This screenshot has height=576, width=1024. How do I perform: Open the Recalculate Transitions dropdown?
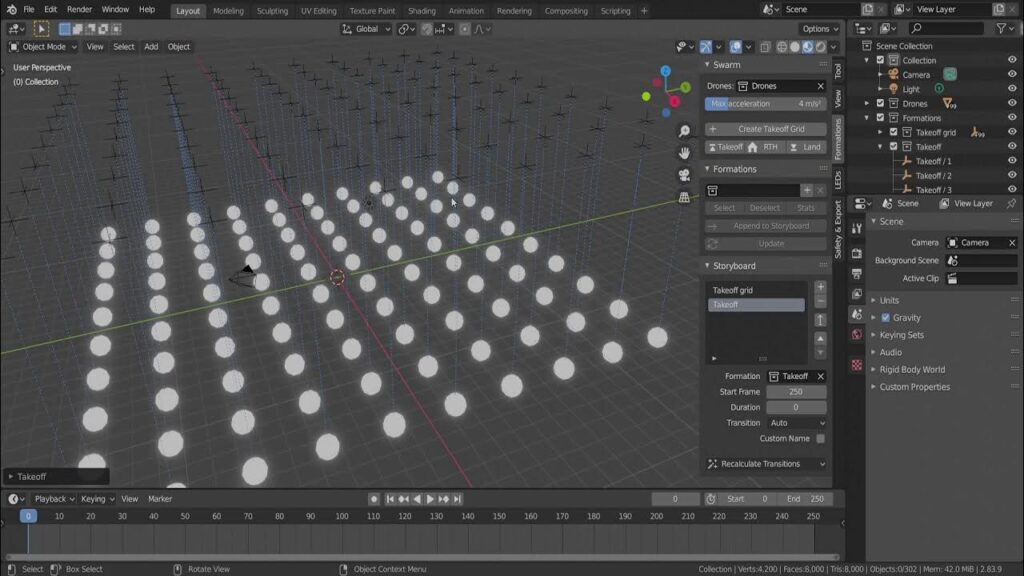point(765,464)
